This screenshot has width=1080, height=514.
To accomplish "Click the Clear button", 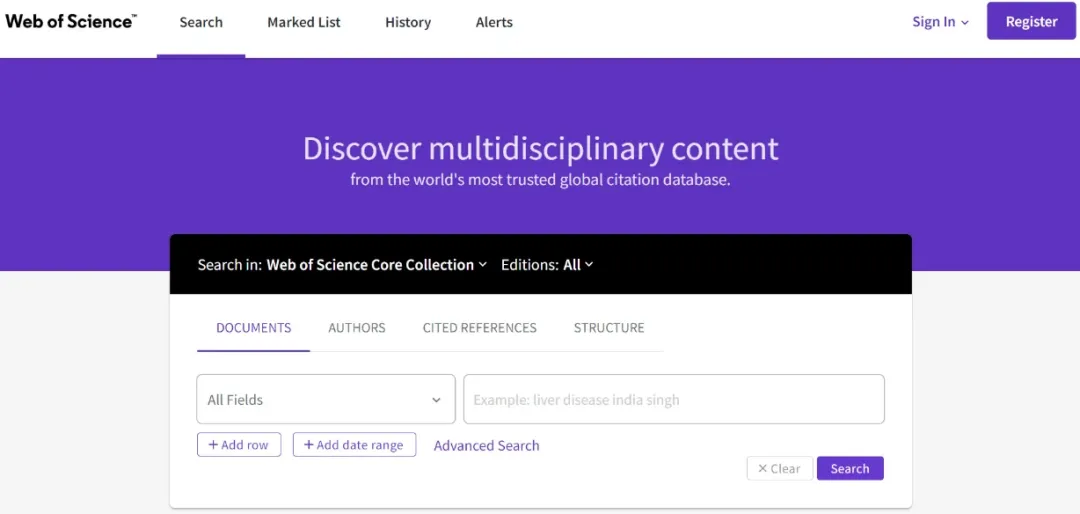I will tap(779, 469).
